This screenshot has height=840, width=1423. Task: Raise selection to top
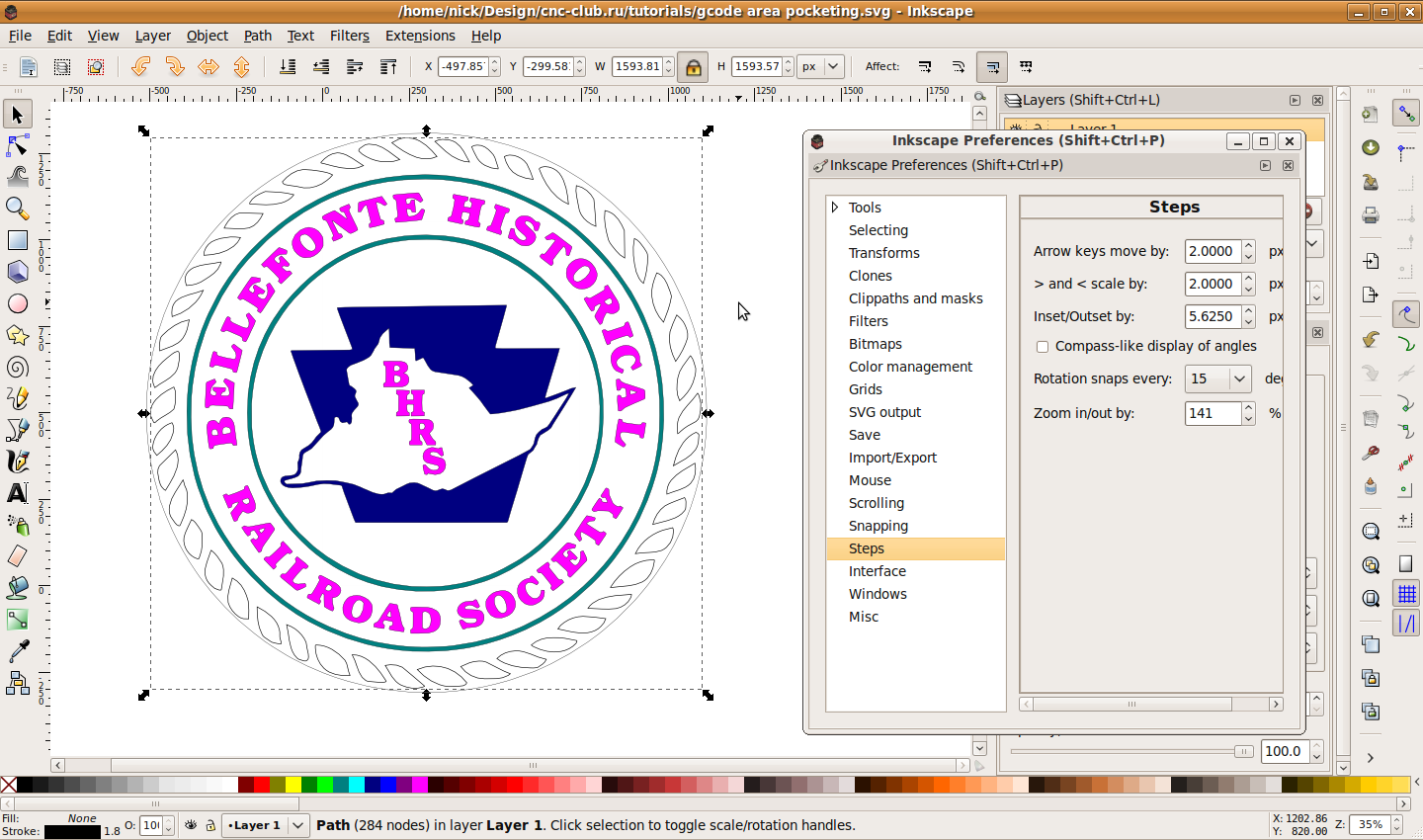click(x=388, y=66)
